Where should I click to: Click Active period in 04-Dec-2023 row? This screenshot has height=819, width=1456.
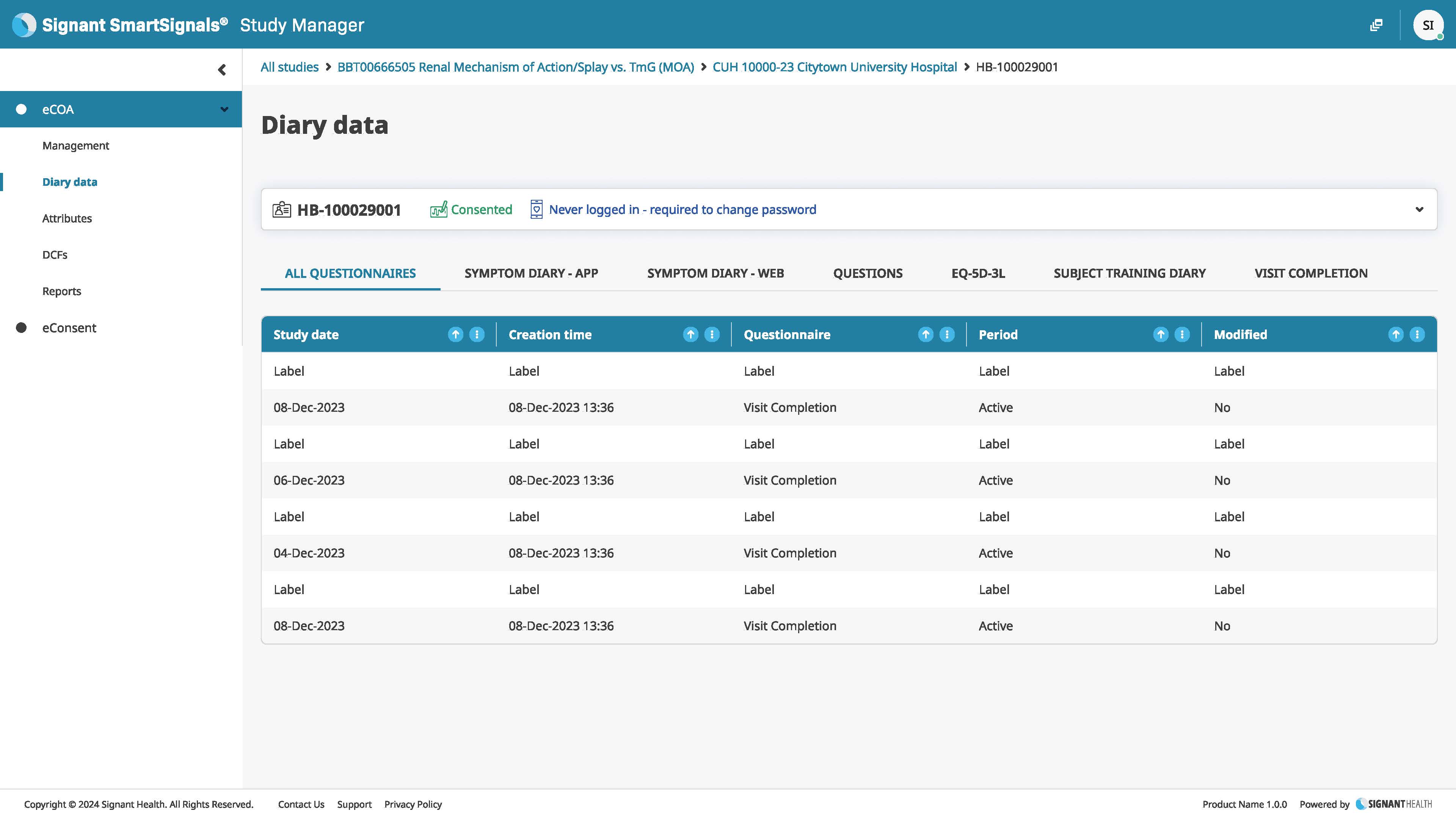click(x=995, y=553)
